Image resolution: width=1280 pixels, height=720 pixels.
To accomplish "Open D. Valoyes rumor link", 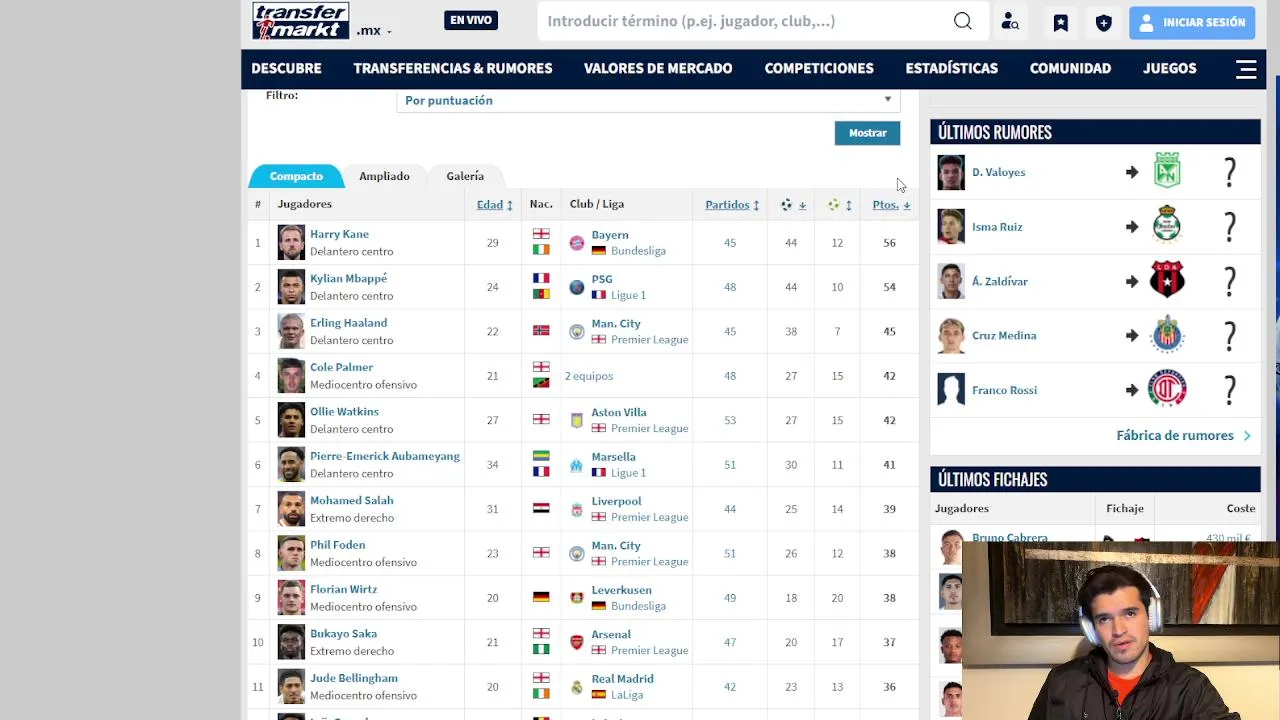I will [x=998, y=172].
